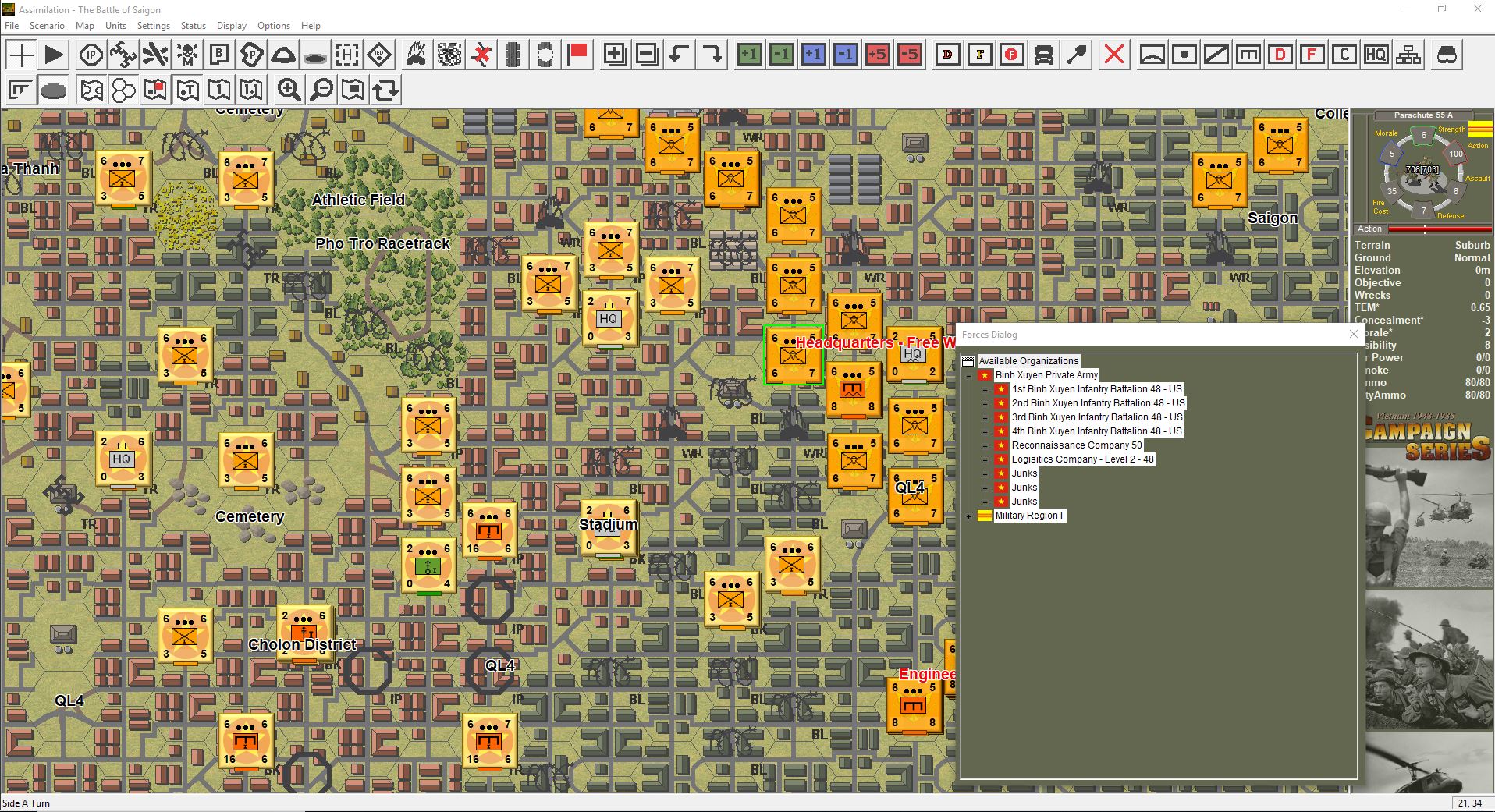
Task: Click the HQ box toolbar icon
Action: click(1376, 55)
